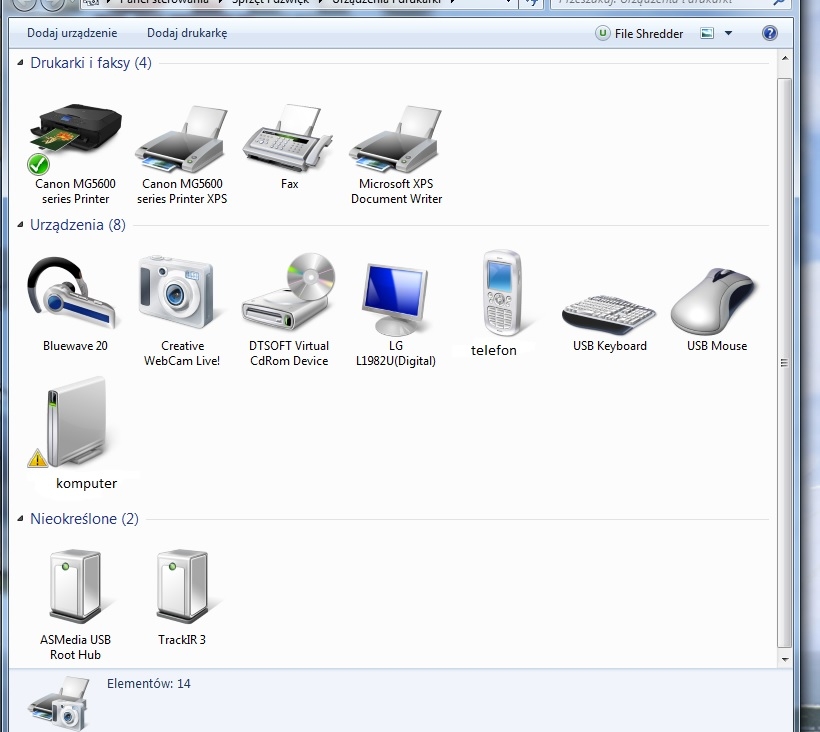Click the 'Creative WebCam Live!' label
Image resolution: width=820 pixels, height=732 pixels.
point(182,353)
